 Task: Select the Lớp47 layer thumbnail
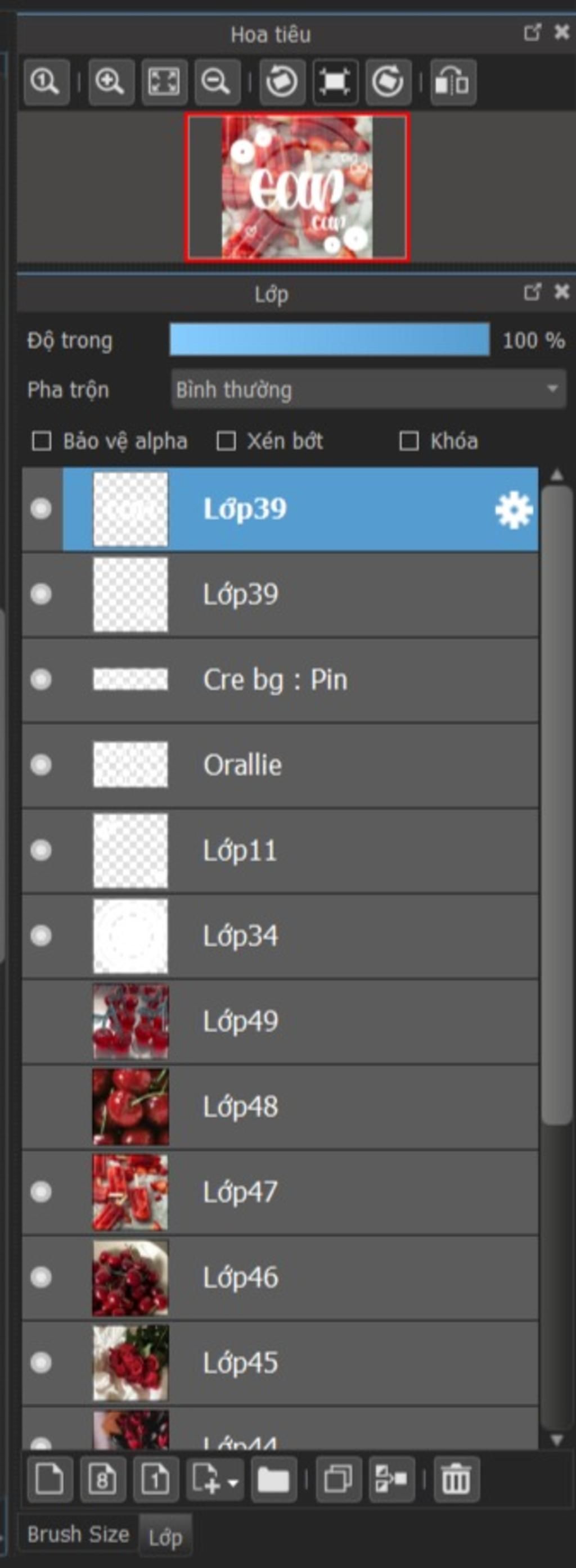(130, 1192)
